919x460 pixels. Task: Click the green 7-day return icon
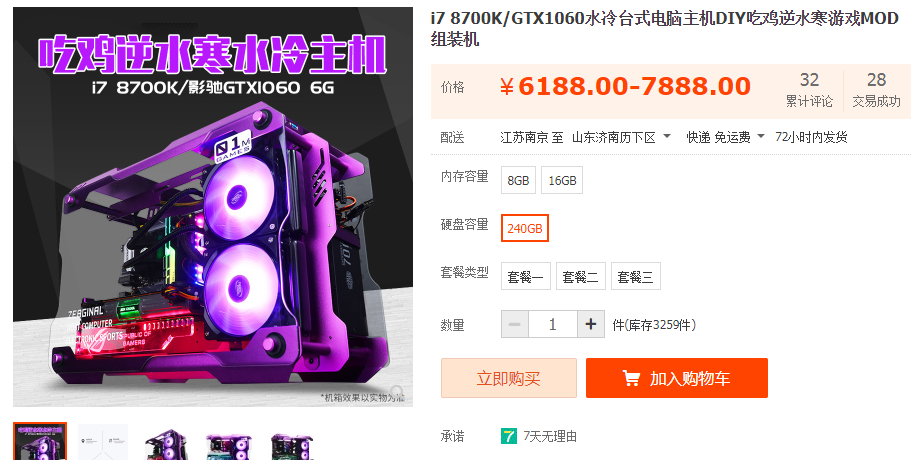pos(509,436)
